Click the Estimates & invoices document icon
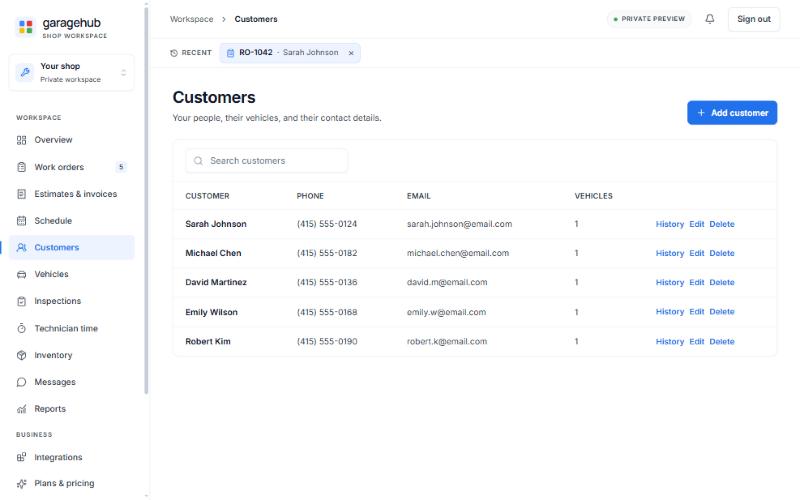Viewport: 800px width, 500px height. 21,194
